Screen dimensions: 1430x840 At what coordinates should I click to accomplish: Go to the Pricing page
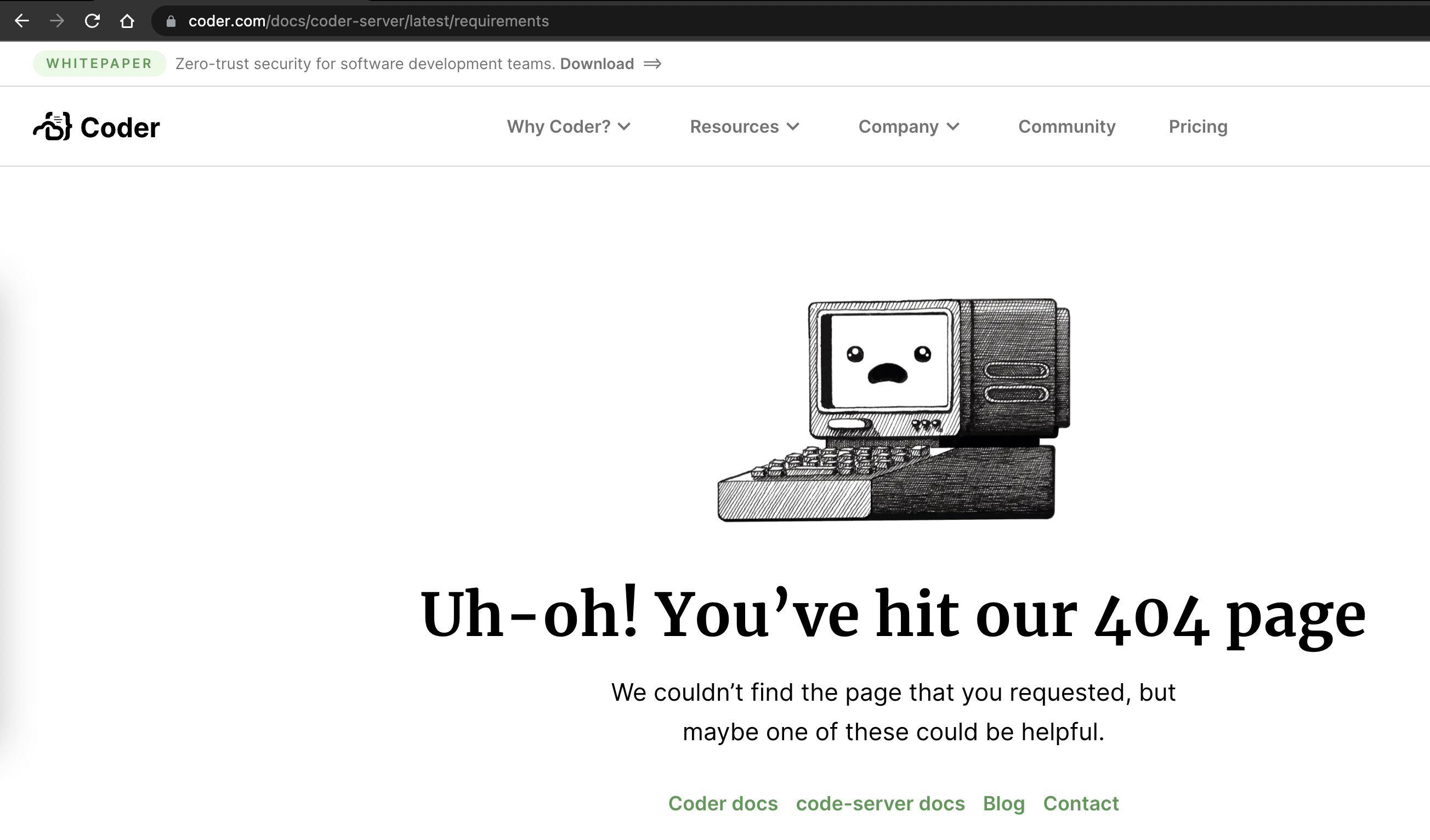(x=1198, y=126)
